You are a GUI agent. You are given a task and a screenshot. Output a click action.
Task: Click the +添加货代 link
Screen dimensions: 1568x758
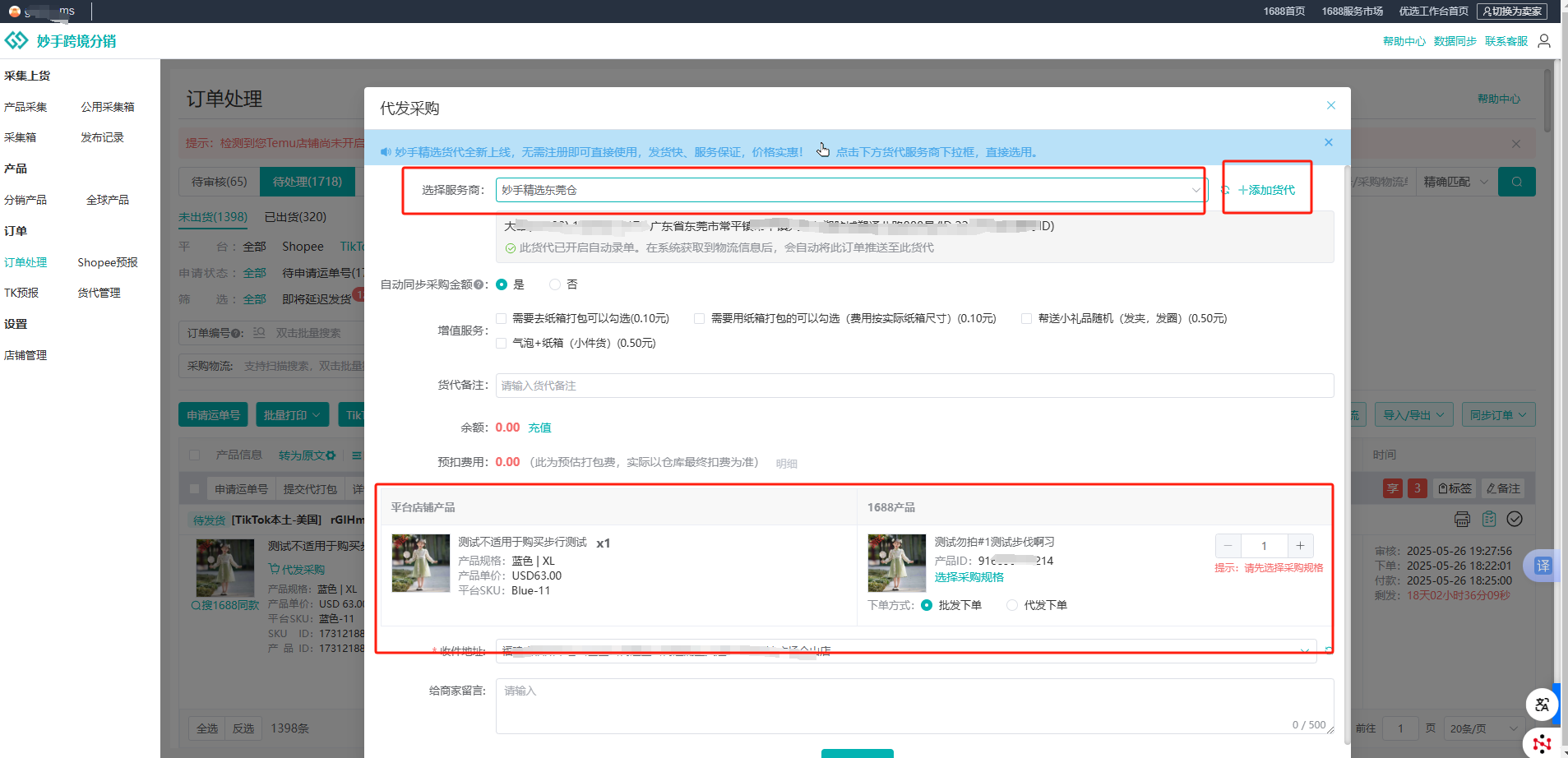click(1266, 190)
